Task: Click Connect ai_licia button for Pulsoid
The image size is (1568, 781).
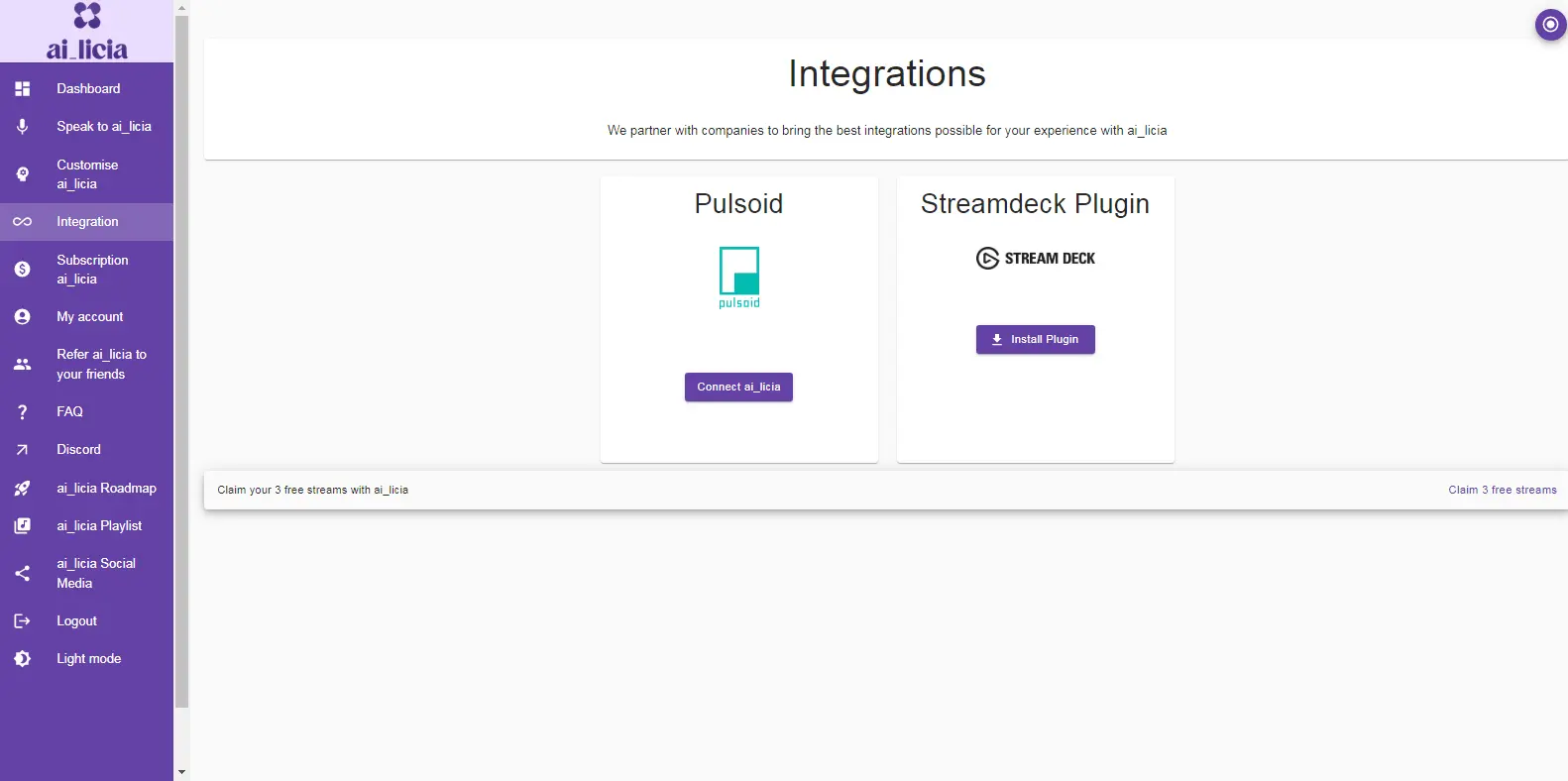Action: (738, 388)
